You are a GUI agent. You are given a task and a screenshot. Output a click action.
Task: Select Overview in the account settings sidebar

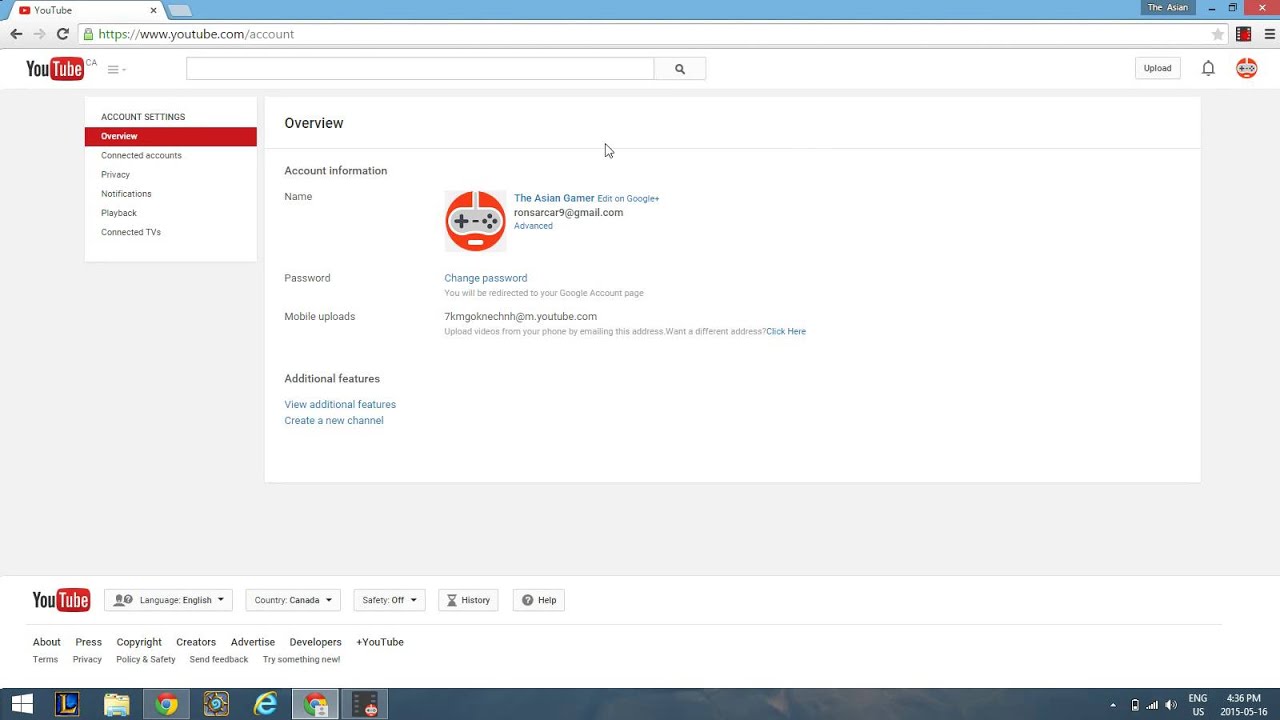(x=171, y=136)
